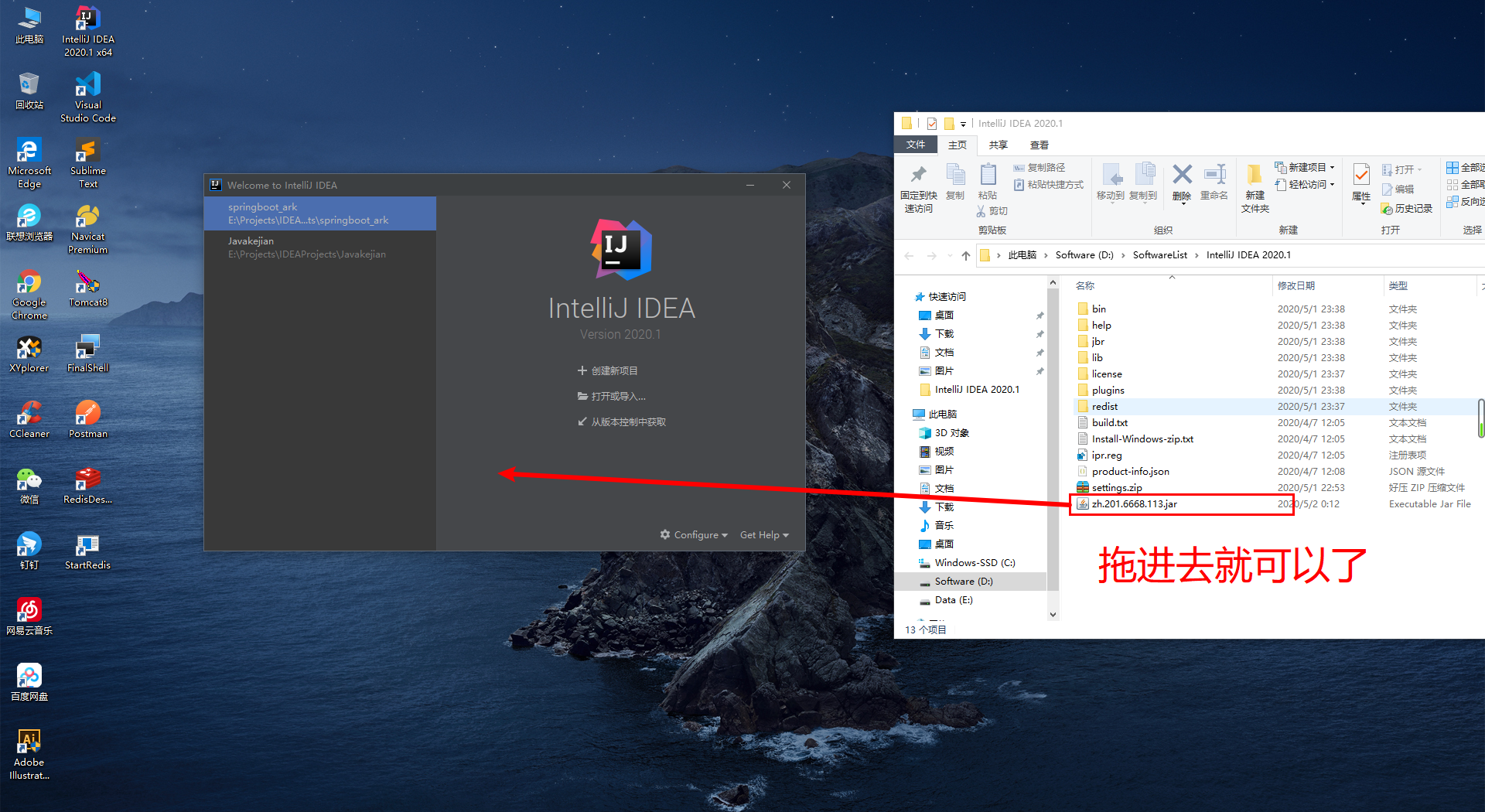Screen dimensions: 1485x812
Task: Select the RedisDesktop desktop icon
Action: click(88, 486)
